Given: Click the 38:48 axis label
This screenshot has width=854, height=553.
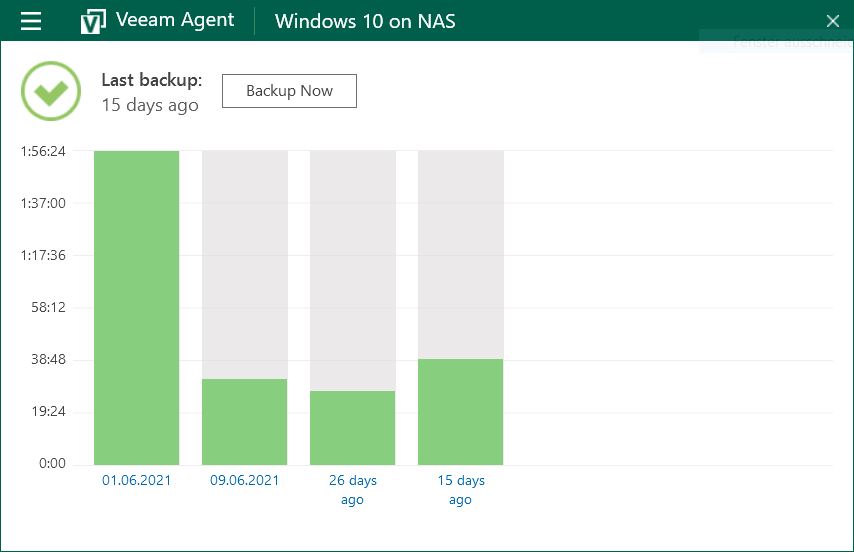Looking at the screenshot, I should (48, 360).
